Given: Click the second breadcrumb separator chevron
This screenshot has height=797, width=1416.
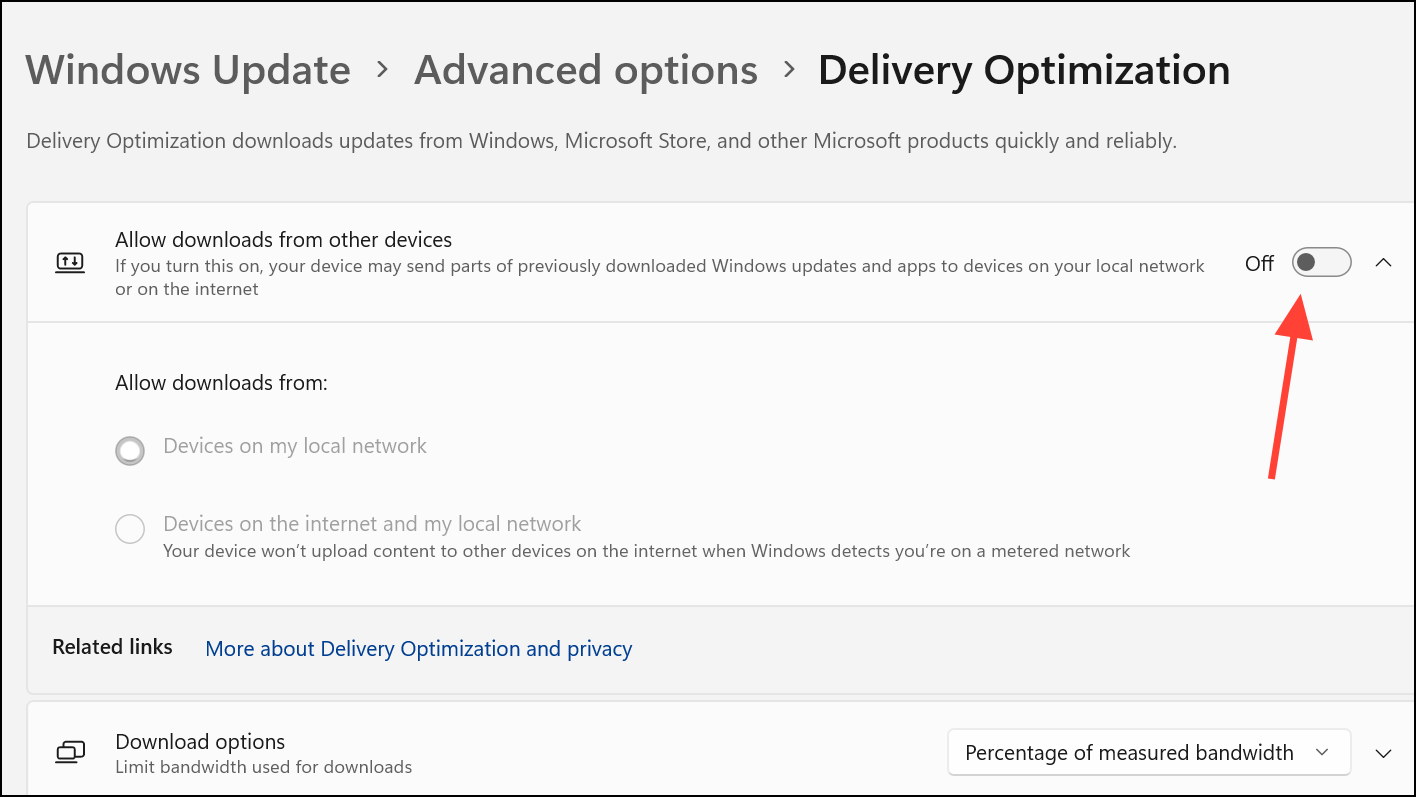Looking at the screenshot, I should (788, 70).
